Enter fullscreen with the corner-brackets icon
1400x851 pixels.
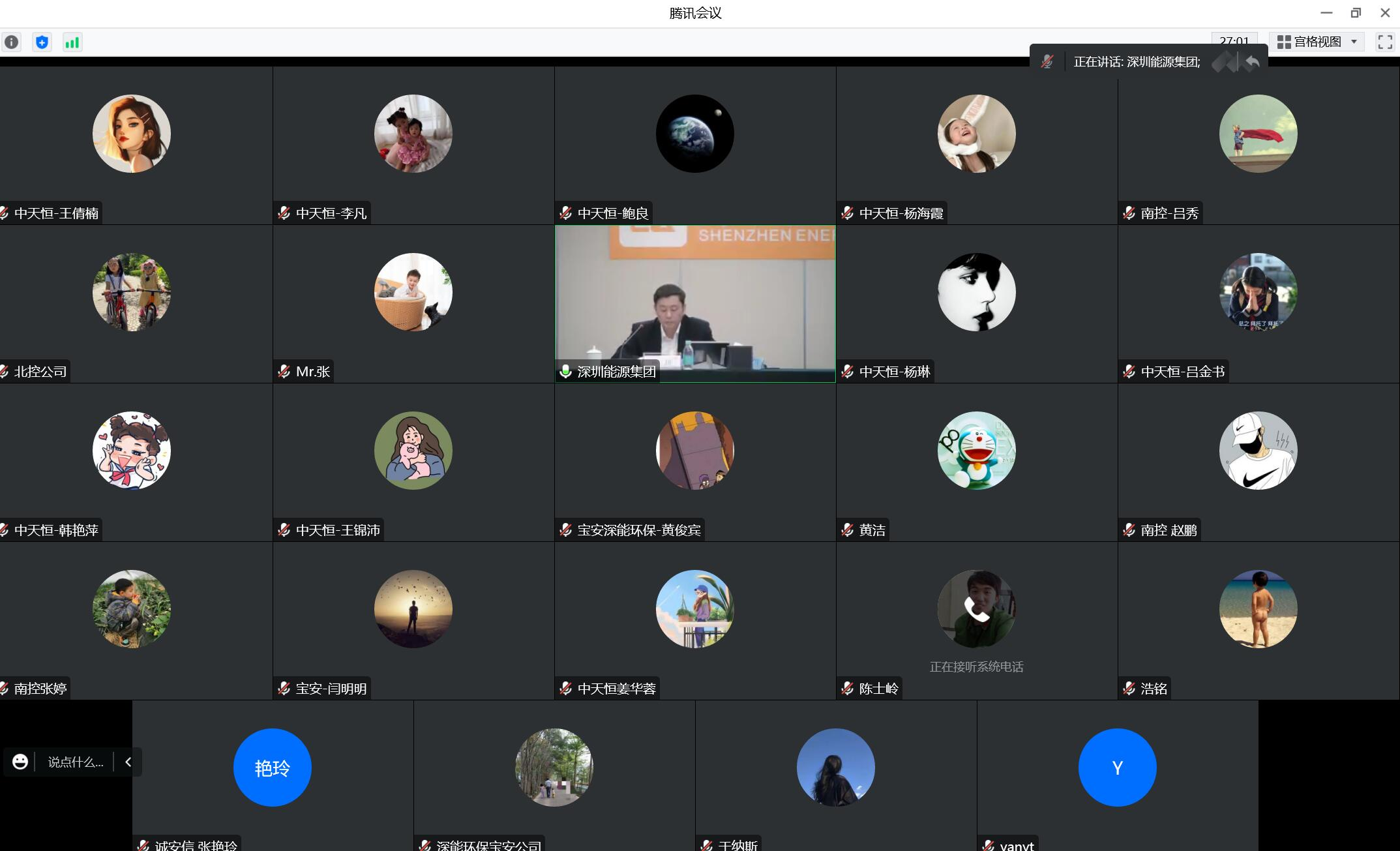pyautogui.click(x=1385, y=42)
